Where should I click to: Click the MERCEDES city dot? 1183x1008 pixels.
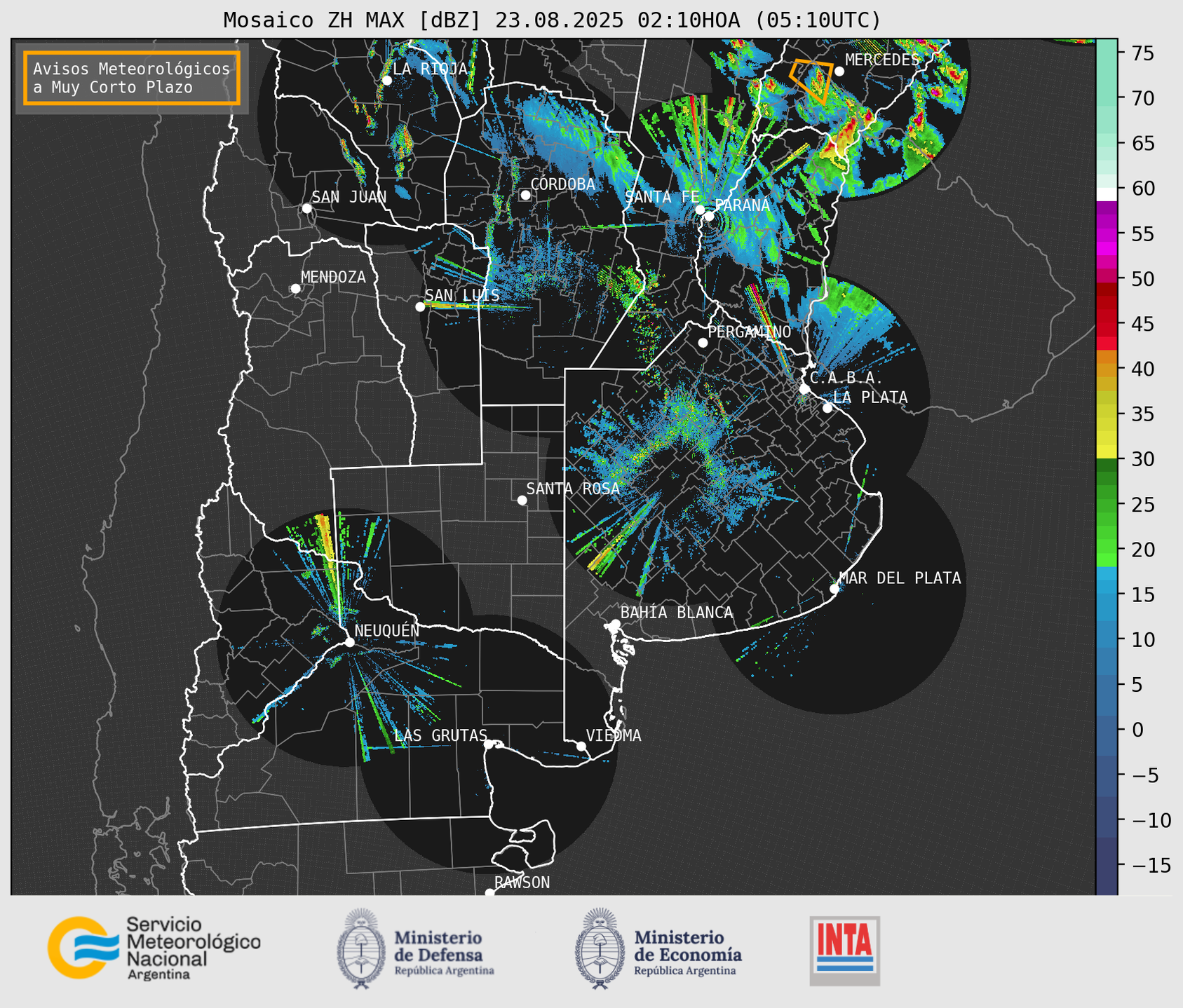tap(839, 71)
